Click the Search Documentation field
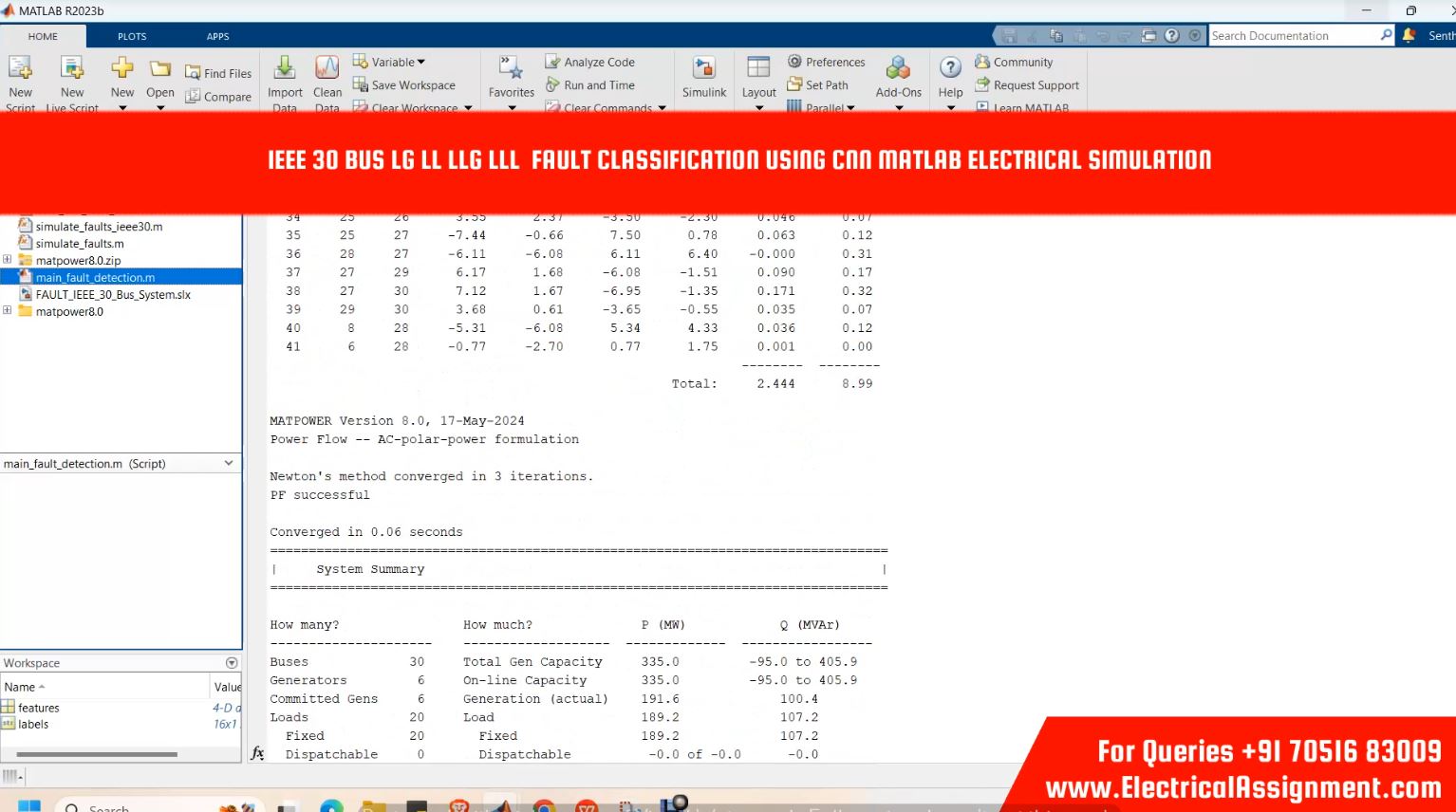This screenshot has height=812, width=1456. (x=1293, y=36)
